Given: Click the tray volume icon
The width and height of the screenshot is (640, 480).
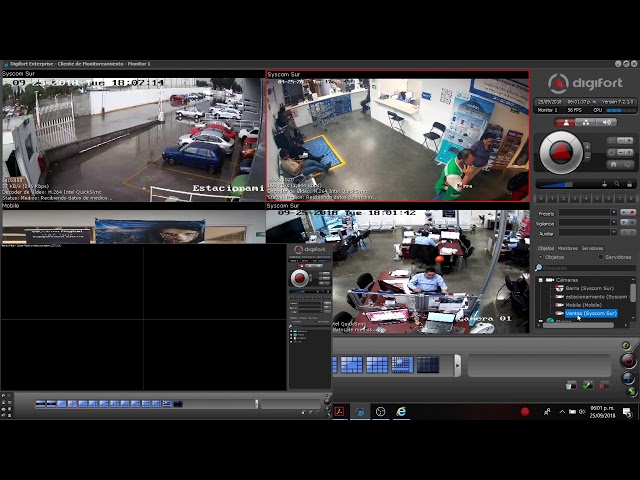Looking at the screenshot, I should pos(582,412).
